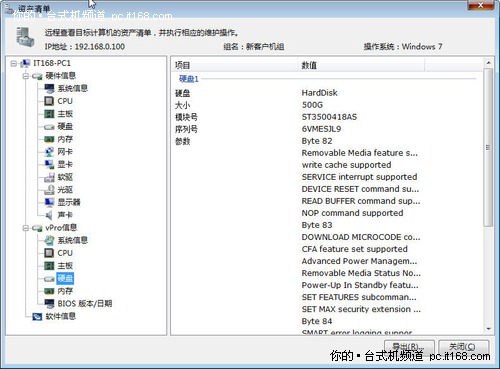
Task: Select the 500G size value
Action: coord(312,105)
